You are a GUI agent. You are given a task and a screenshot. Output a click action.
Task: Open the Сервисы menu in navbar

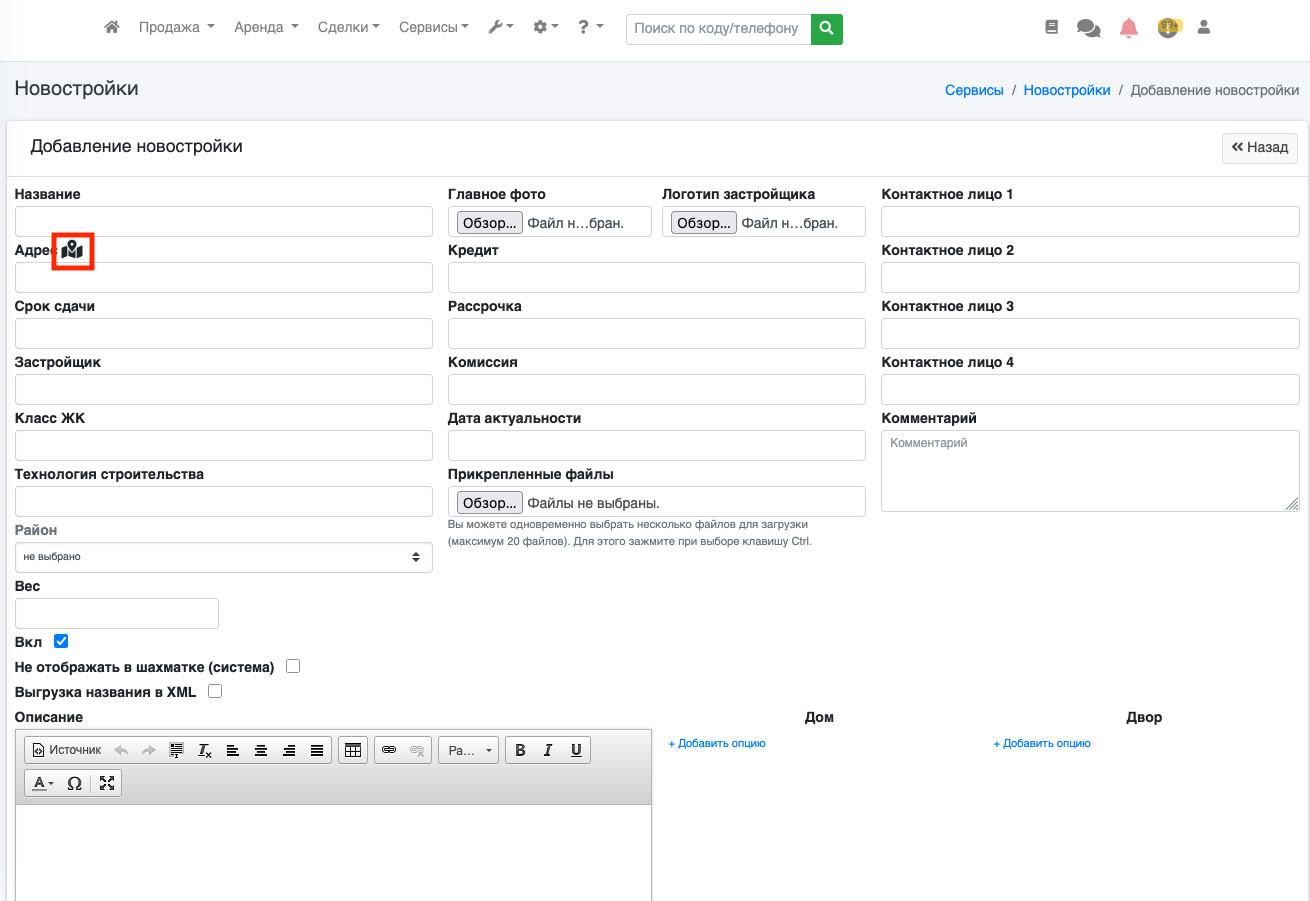pyautogui.click(x=433, y=28)
